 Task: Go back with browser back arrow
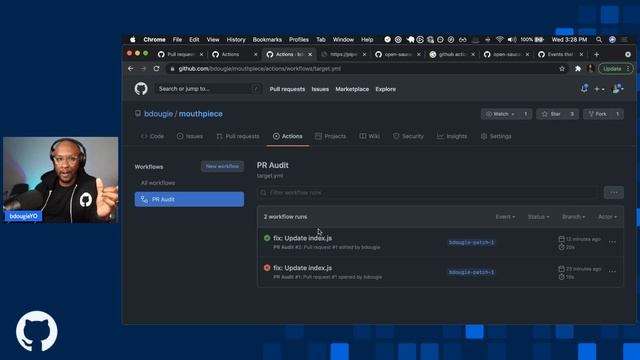[131, 69]
